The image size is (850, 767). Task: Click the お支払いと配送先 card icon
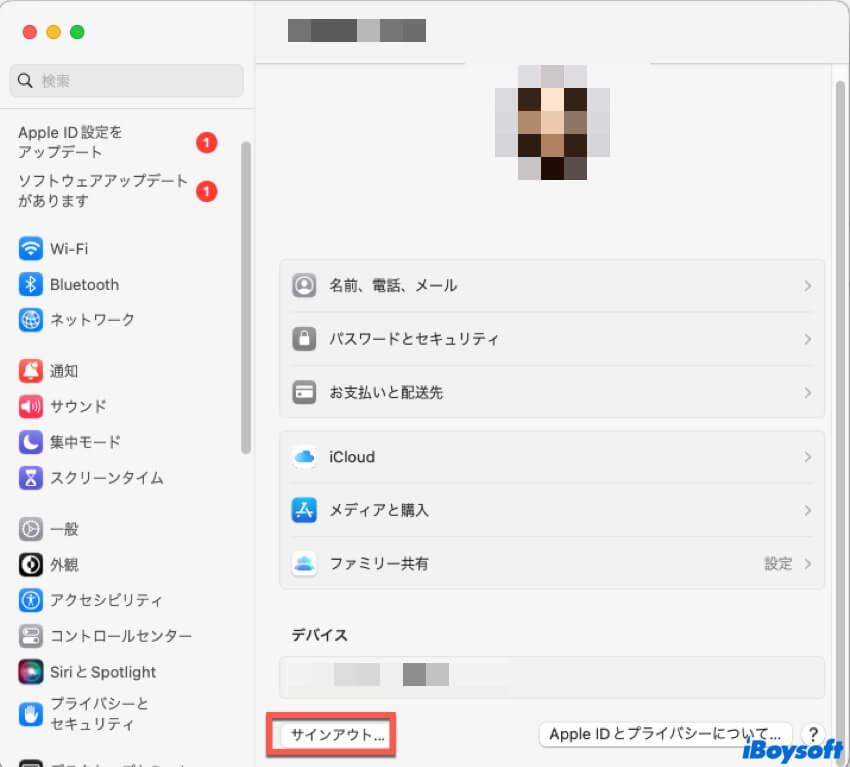(x=304, y=392)
